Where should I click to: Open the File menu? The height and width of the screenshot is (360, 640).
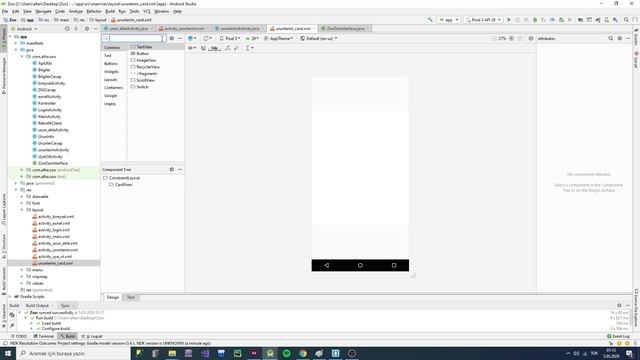tap(5, 11)
